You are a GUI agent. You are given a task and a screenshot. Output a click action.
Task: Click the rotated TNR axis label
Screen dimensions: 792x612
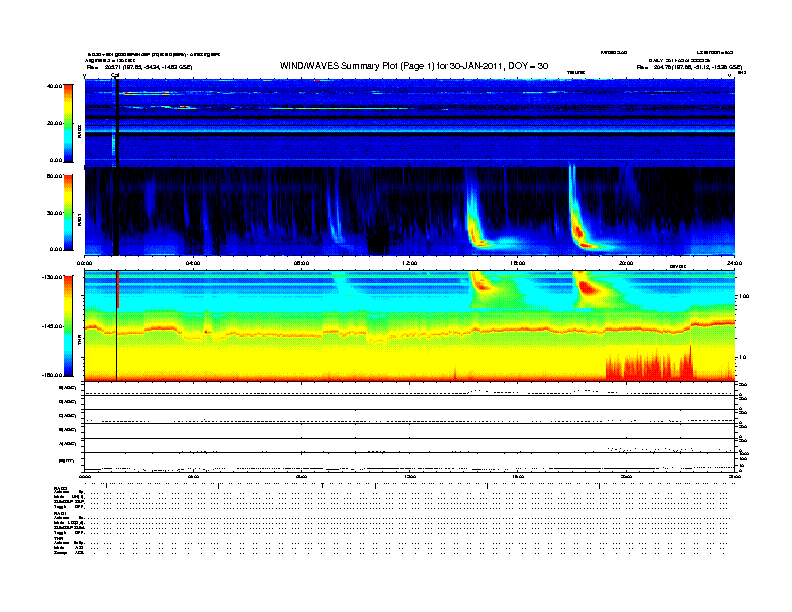(x=79, y=341)
